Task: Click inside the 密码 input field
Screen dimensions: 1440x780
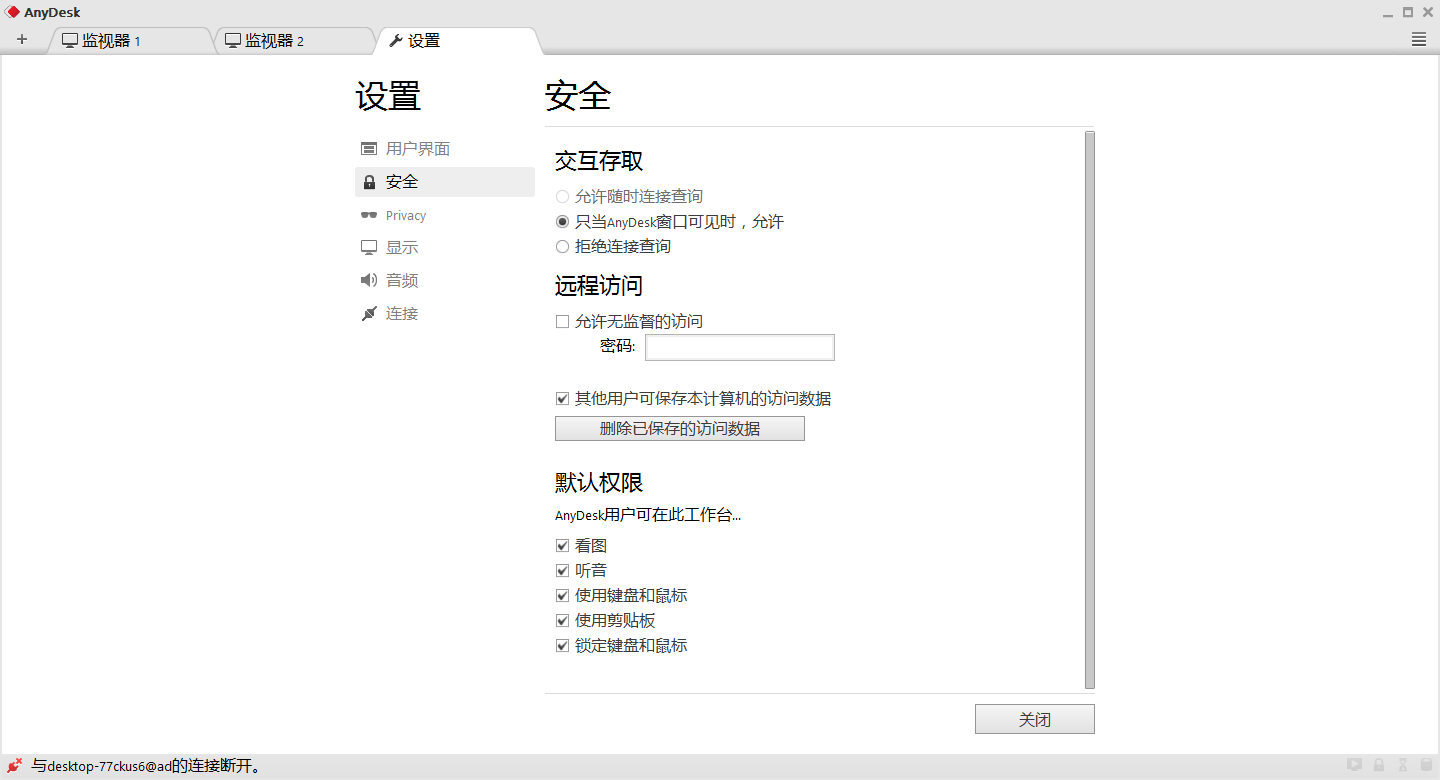Action: [x=739, y=347]
